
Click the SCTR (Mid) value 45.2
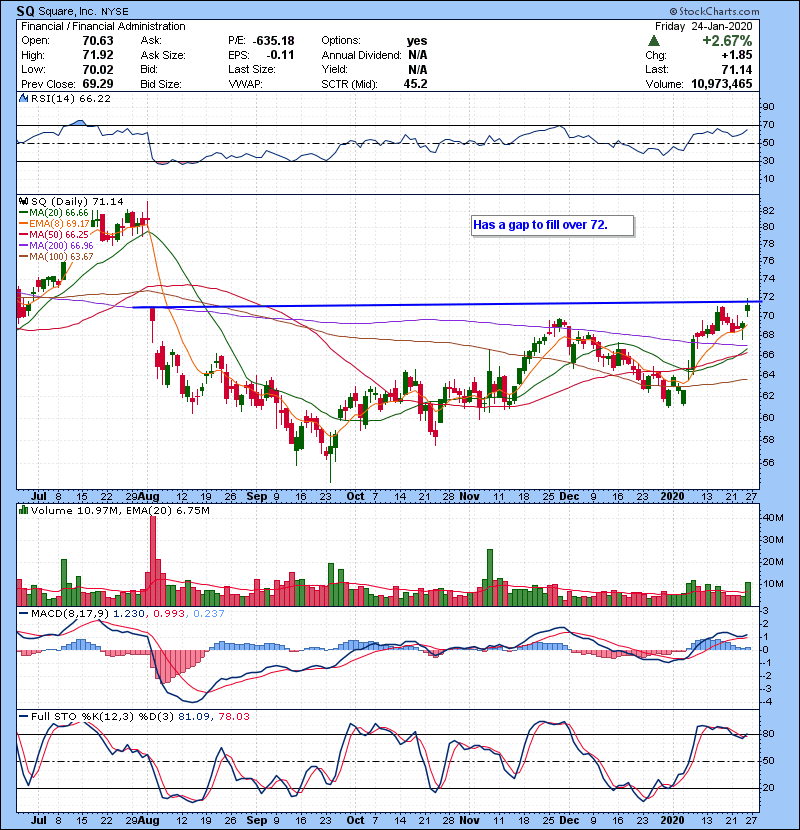click(416, 84)
